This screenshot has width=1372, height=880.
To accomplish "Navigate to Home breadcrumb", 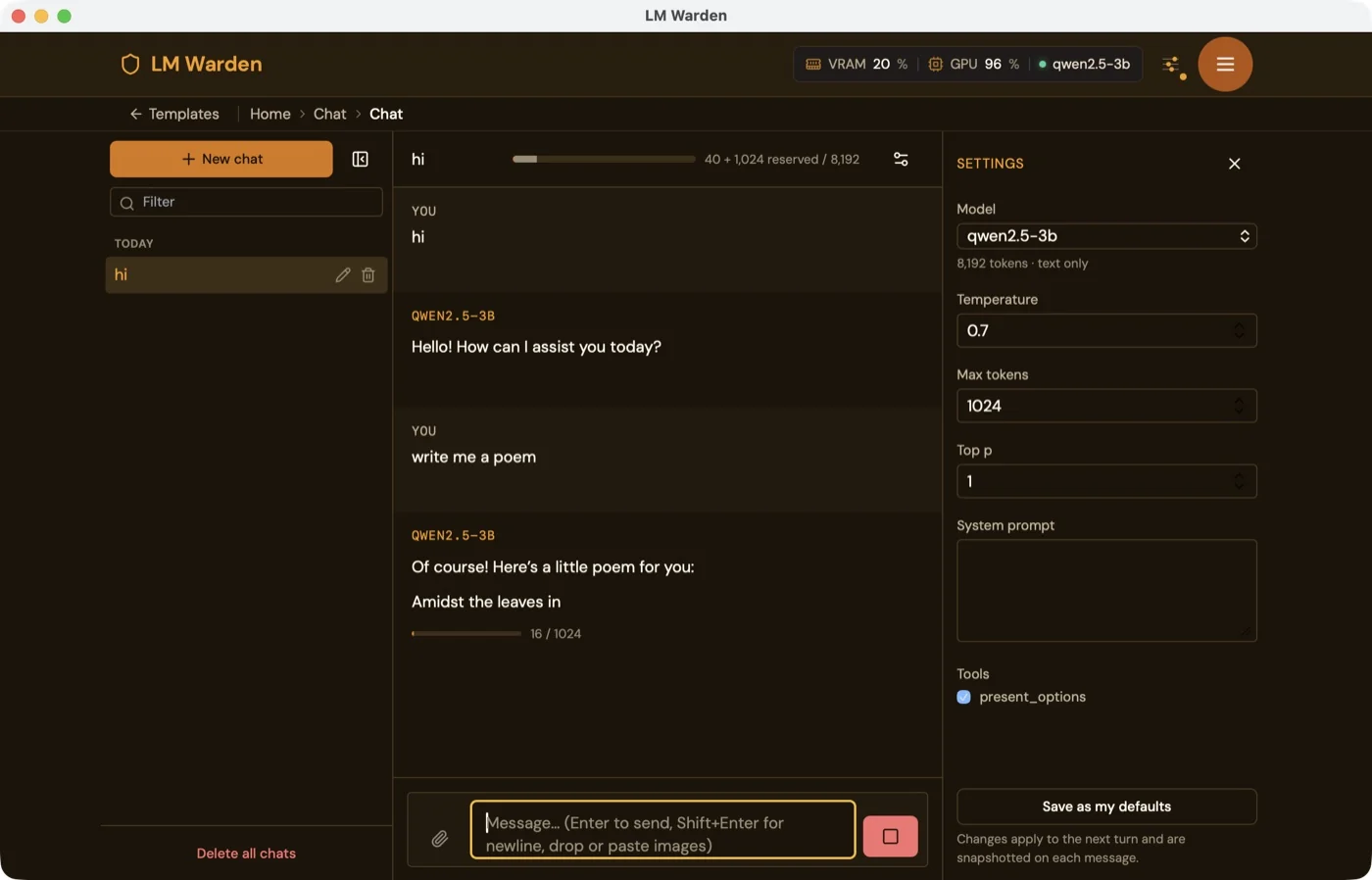I will pyautogui.click(x=270, y=114).
